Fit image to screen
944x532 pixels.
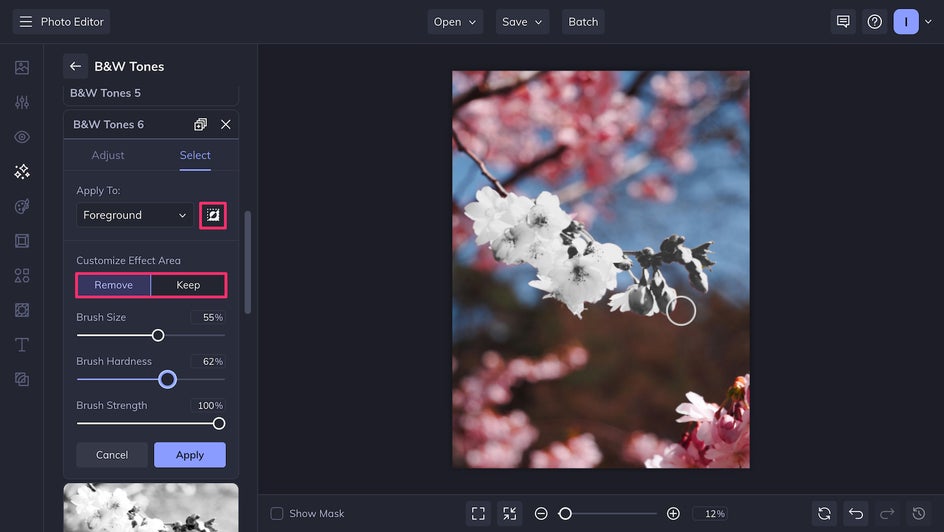click(478, 513)
